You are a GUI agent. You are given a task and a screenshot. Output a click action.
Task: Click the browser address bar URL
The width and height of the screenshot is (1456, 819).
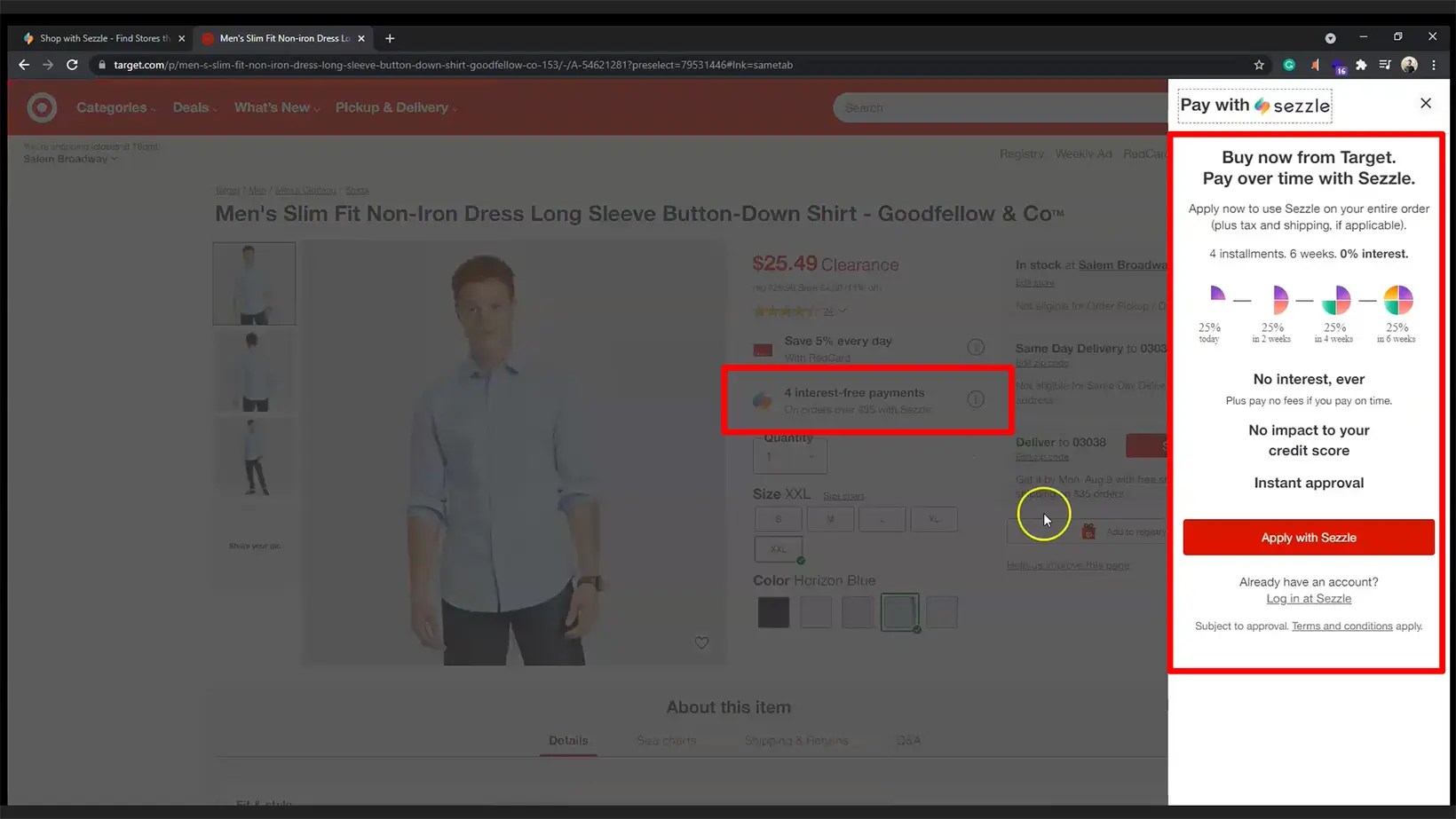point(453,65)
